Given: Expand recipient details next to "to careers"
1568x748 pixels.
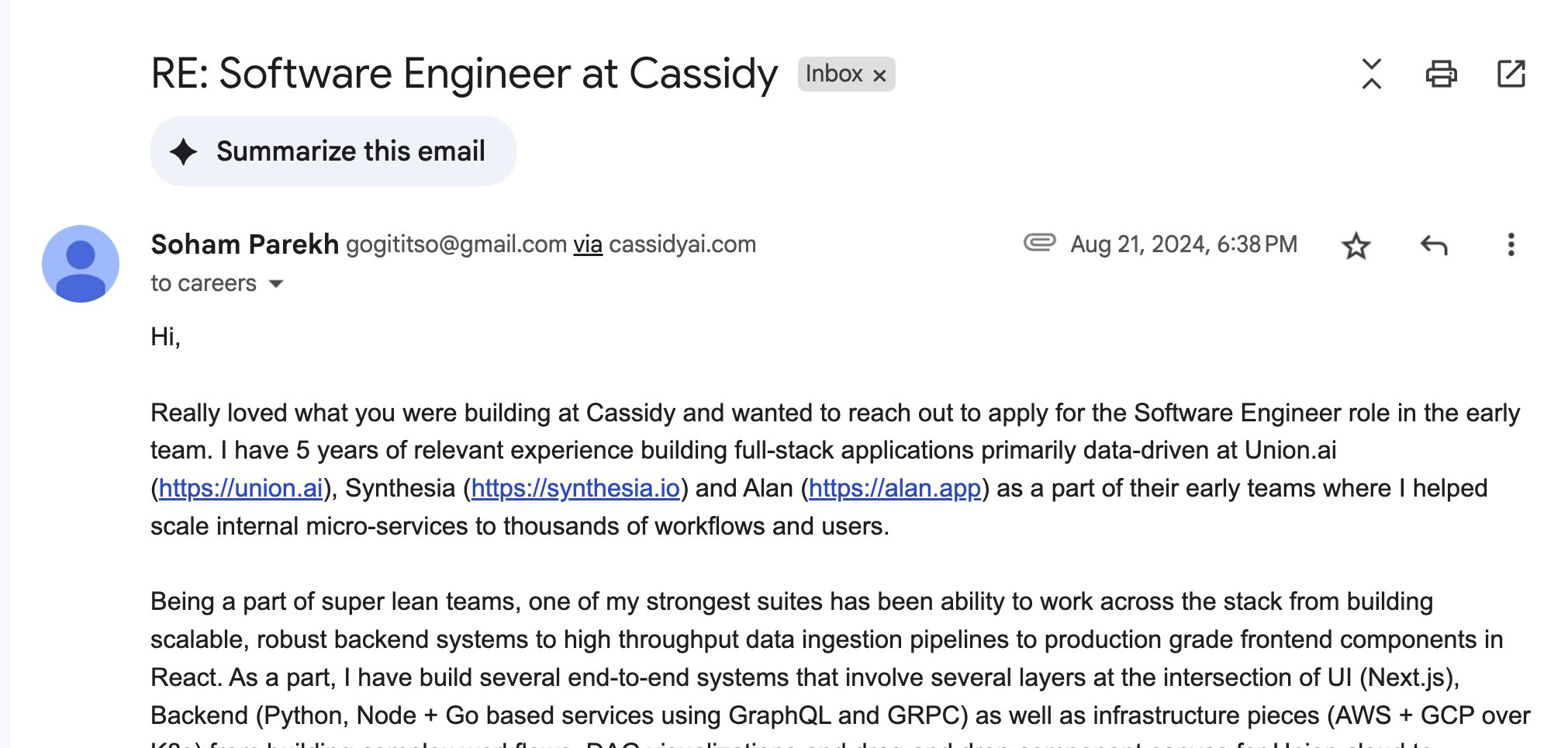Looking at the screenshot, I should [x=276, y=284].
